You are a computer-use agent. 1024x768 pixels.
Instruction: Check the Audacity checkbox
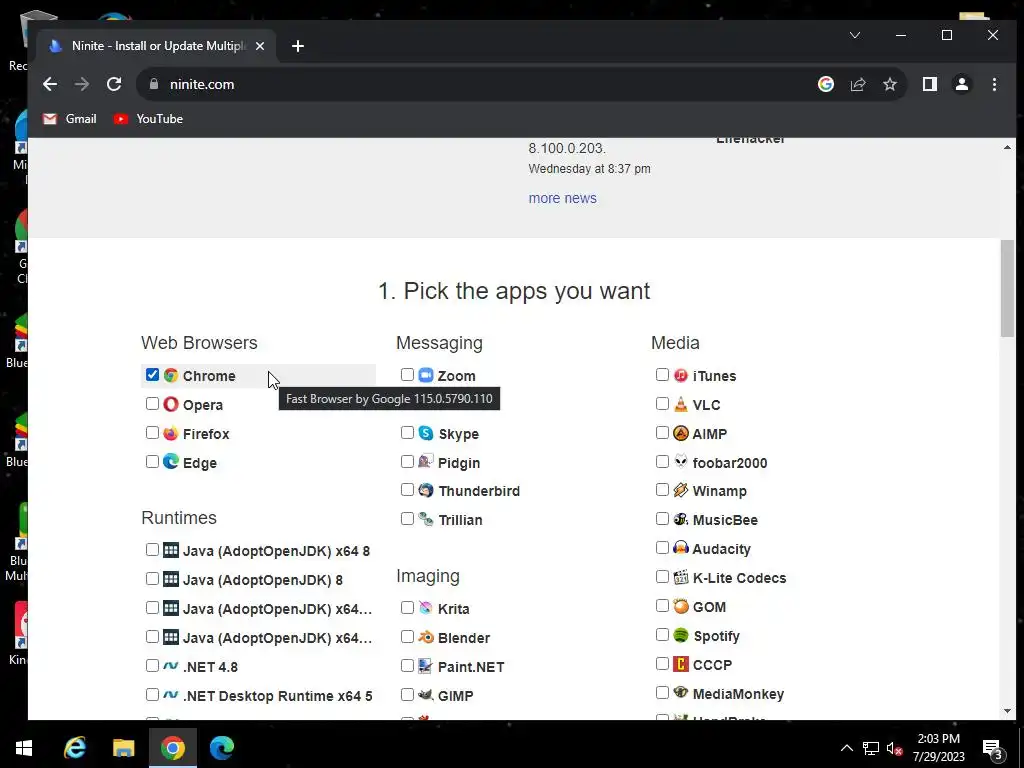(662, 547)
